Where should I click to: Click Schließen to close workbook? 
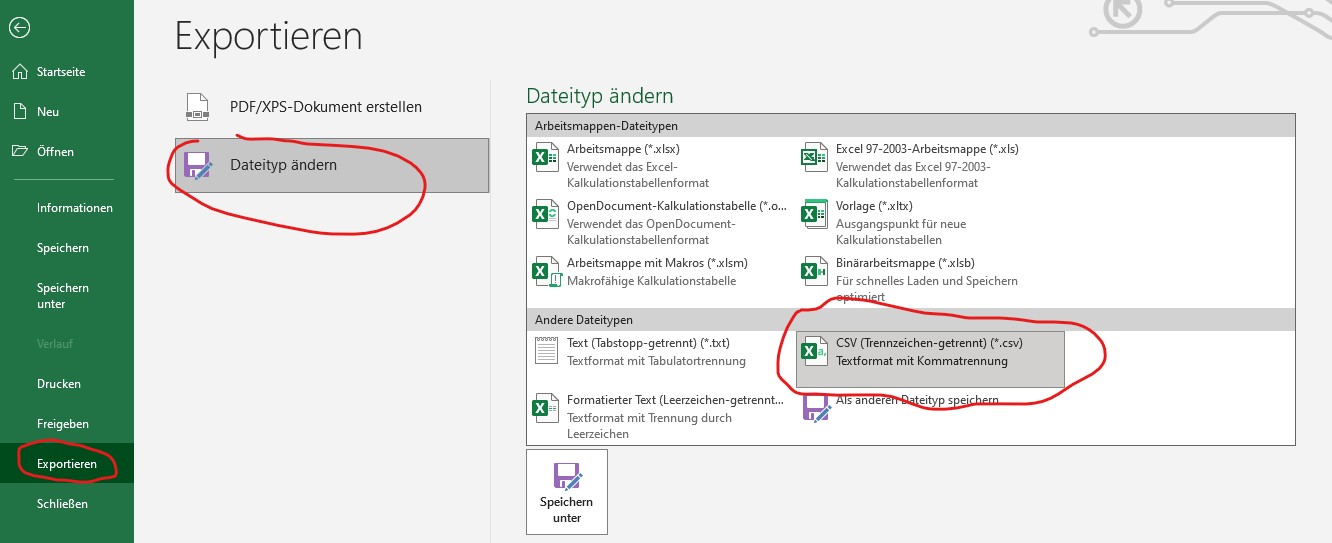tap(62, 504)
